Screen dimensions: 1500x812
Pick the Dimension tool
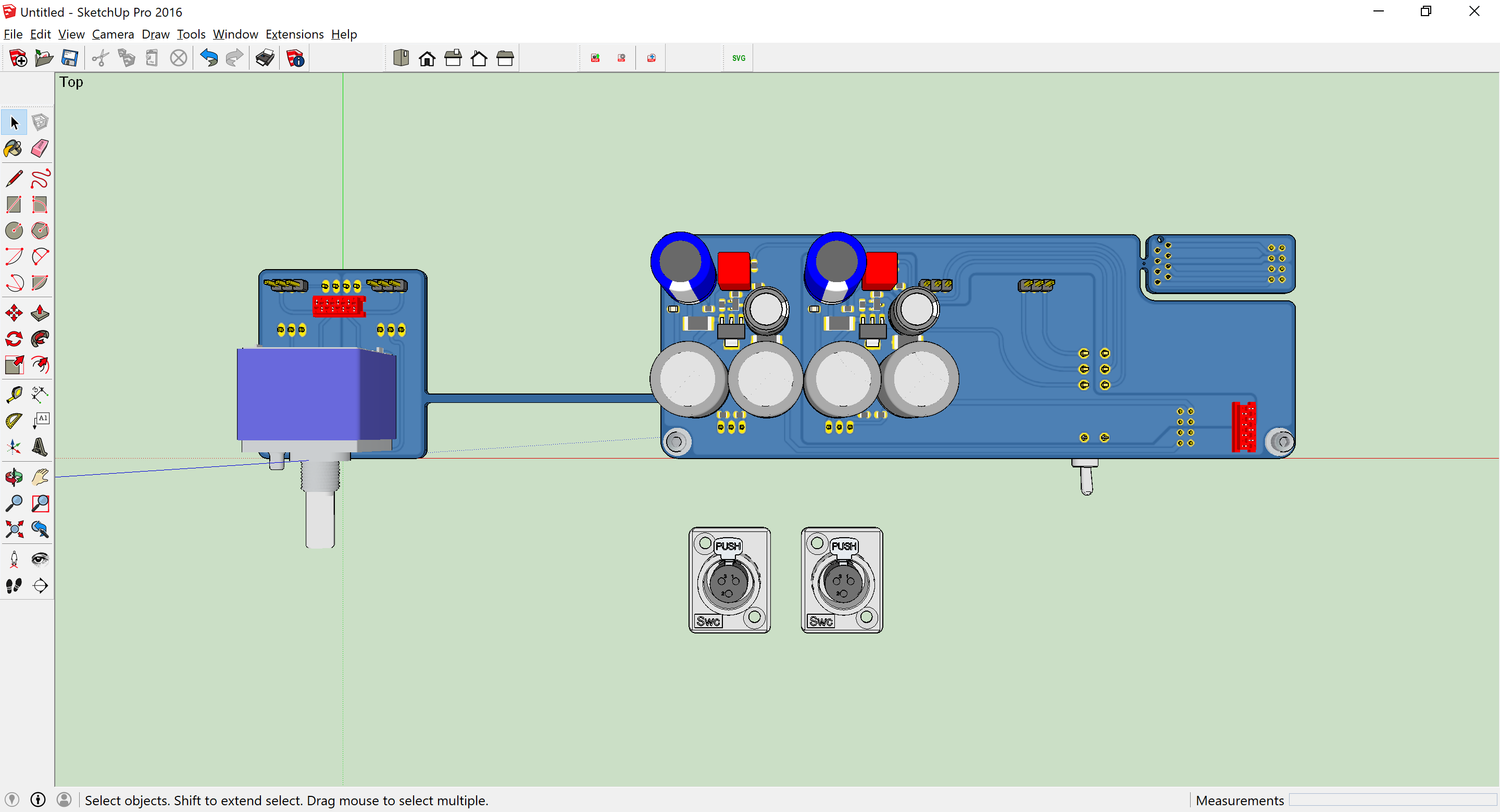tap(40, 395)
